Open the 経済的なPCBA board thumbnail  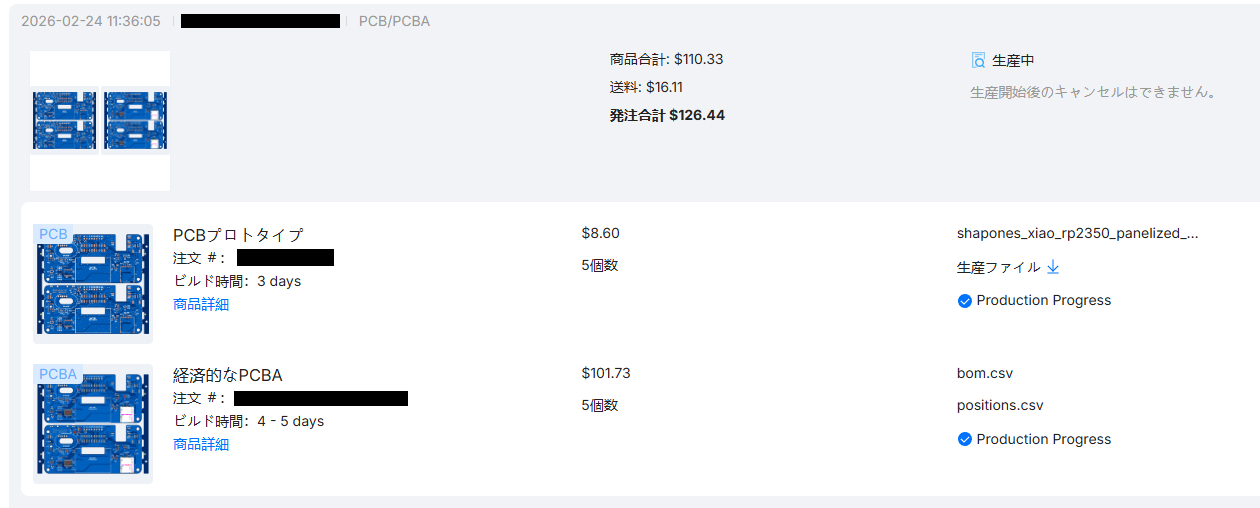point(93,425)
